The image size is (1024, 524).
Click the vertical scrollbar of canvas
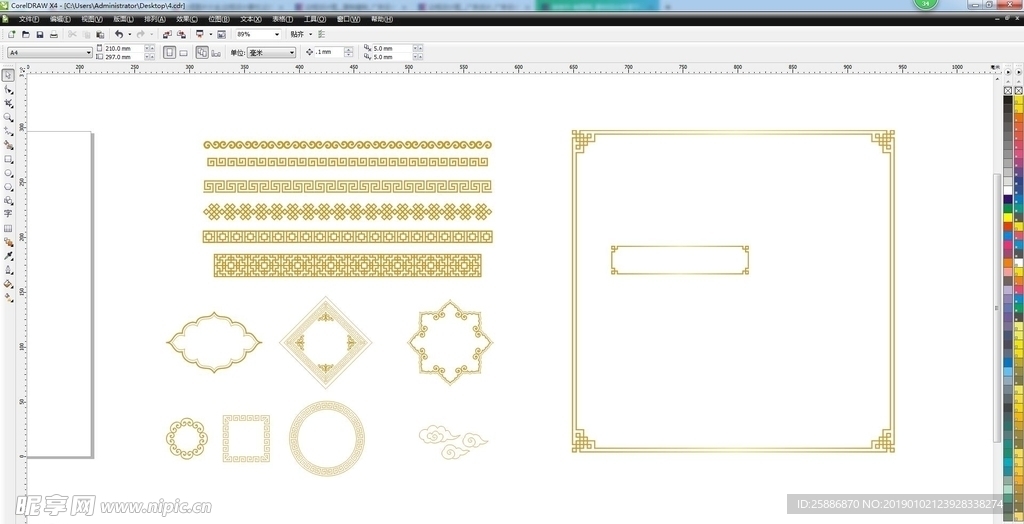tap(997, 307)
